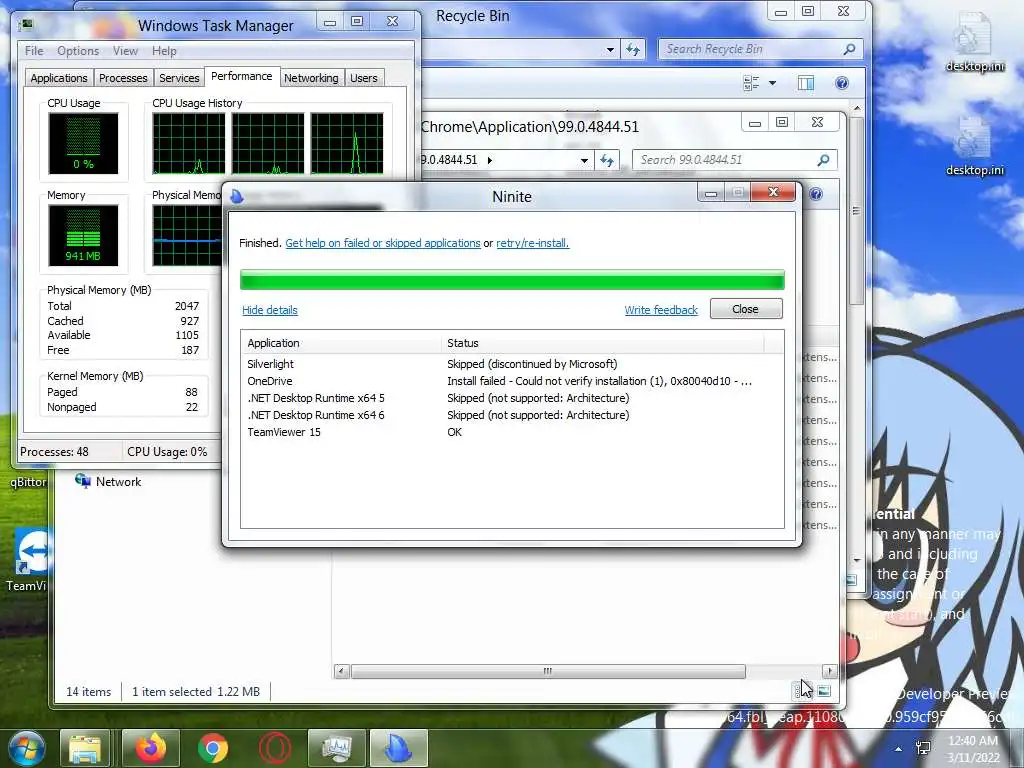Open the View menu in Task Manager
The image size is (1024, 768).
[x=125, y=51]
